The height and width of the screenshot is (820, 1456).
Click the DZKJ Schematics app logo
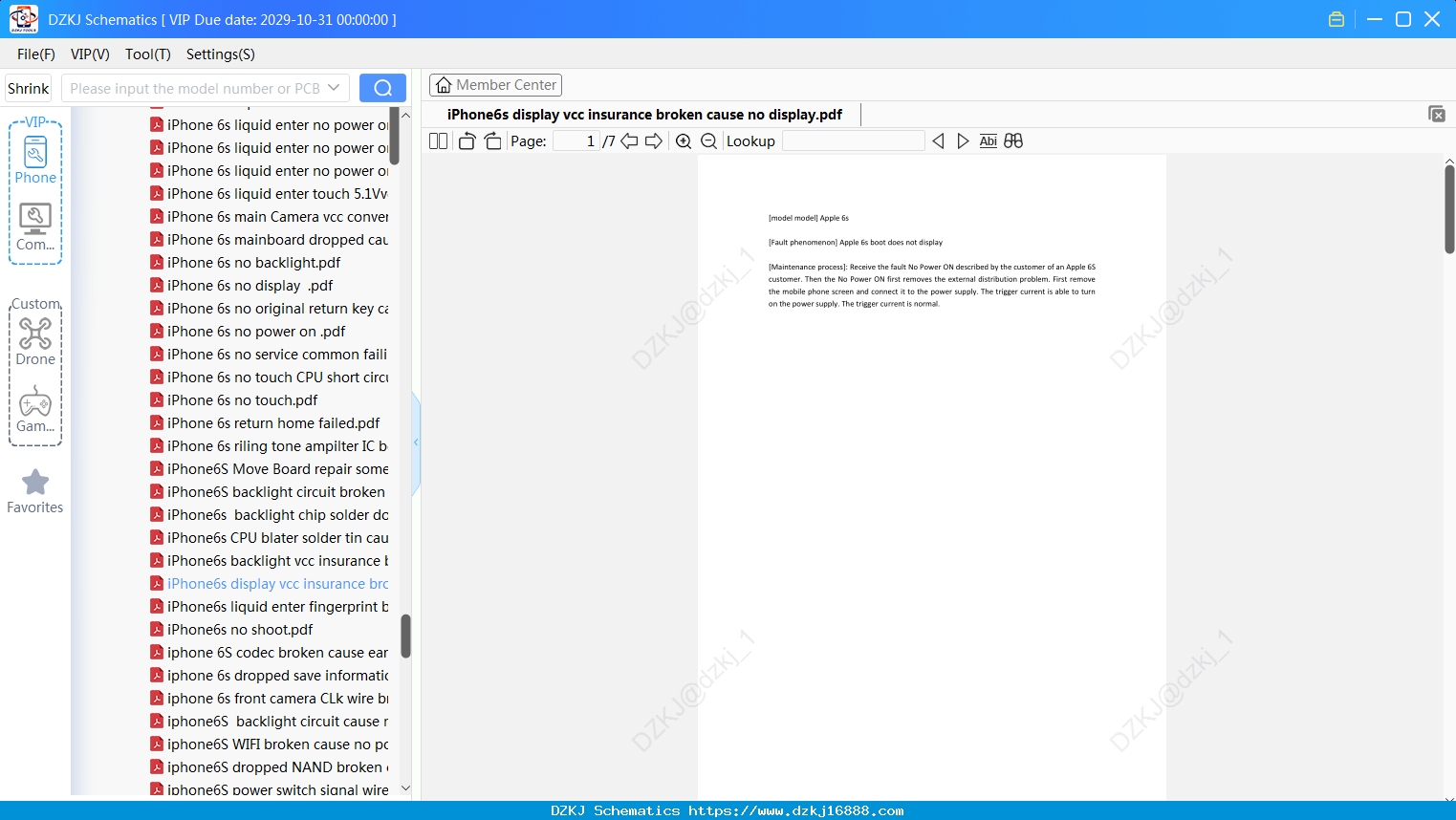click(23, 19)
